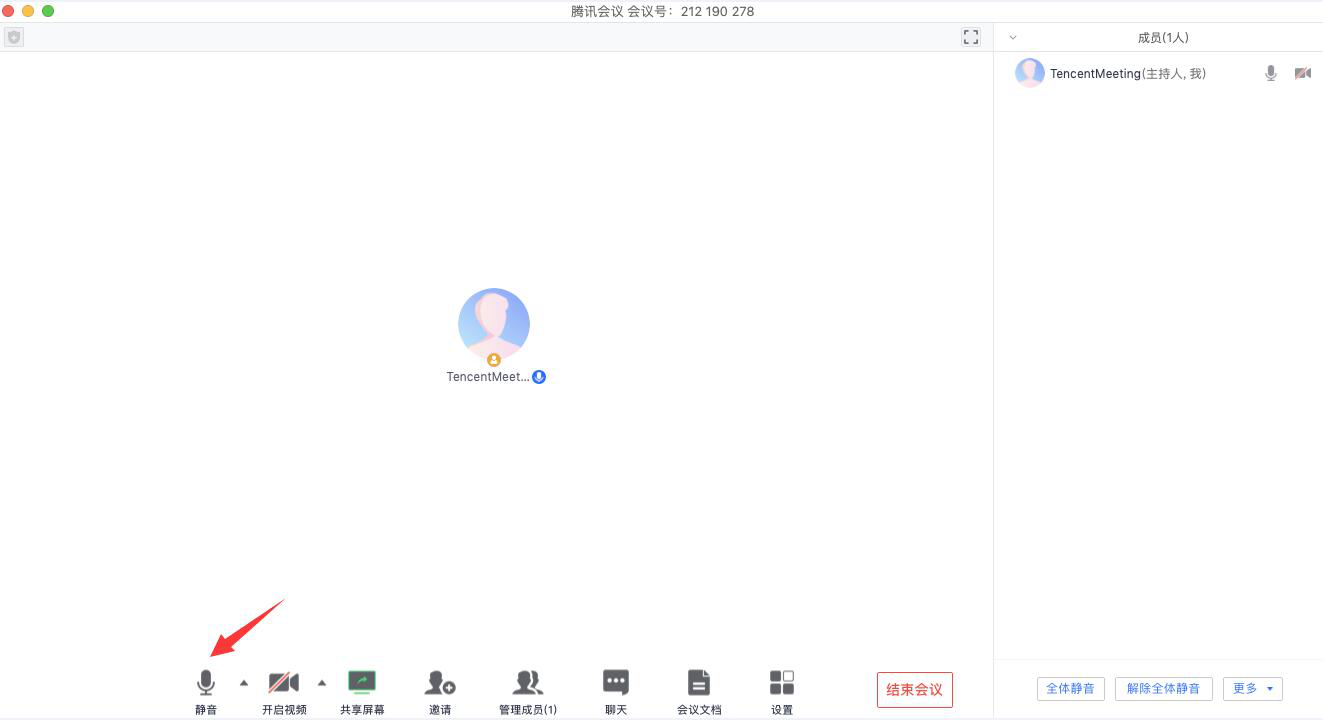Click 全体静音 to mute everyone
The height and width of the screenshot is (720, 1323).
click(x=1071, y=689)
